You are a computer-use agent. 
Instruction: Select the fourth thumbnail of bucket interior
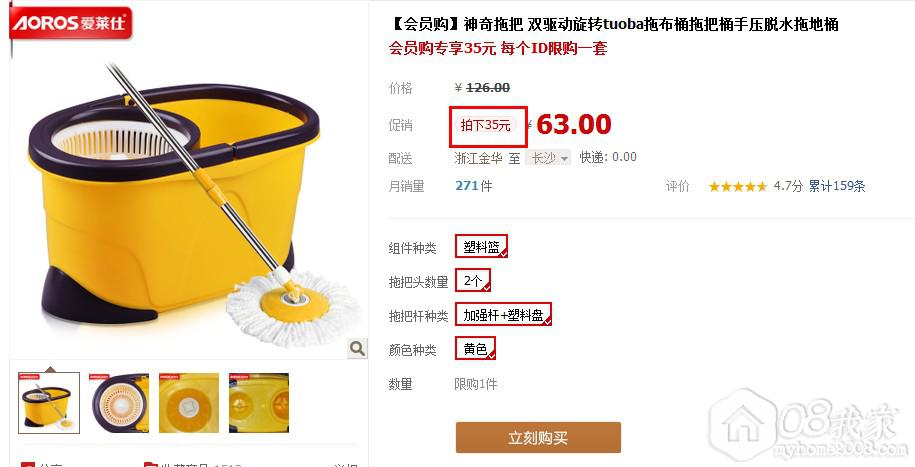click(x=259, y=403)
